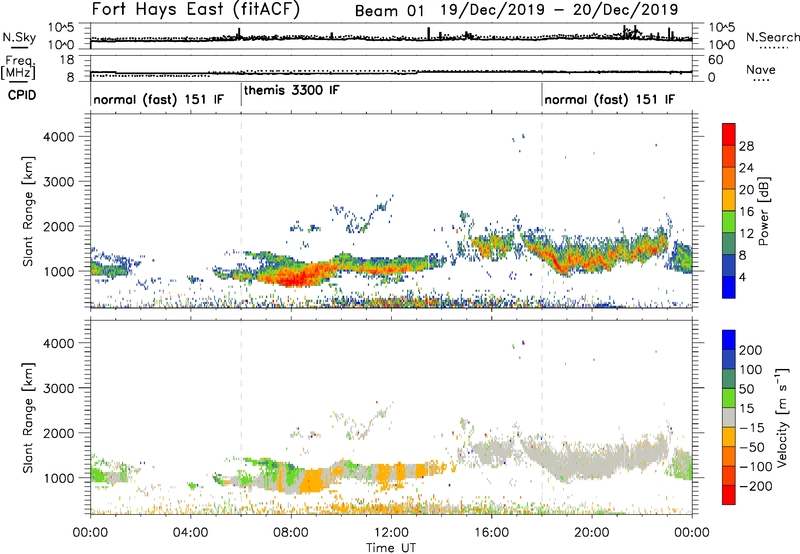Viewport: 800px width, 554px height.
Task: Click the "N.Sky" legend label
Action: pyautogui.click(x=19, y=37)
